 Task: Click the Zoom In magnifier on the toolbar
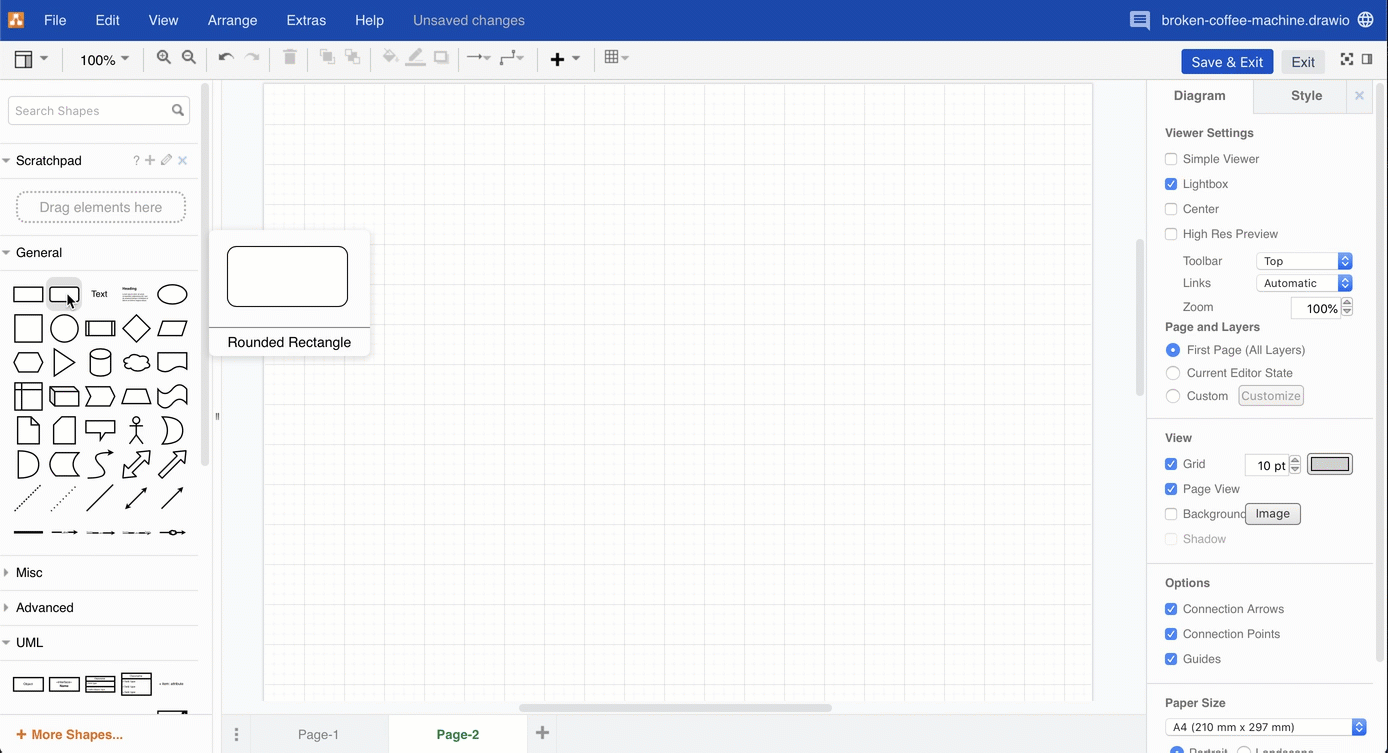[x=164, y=58]
